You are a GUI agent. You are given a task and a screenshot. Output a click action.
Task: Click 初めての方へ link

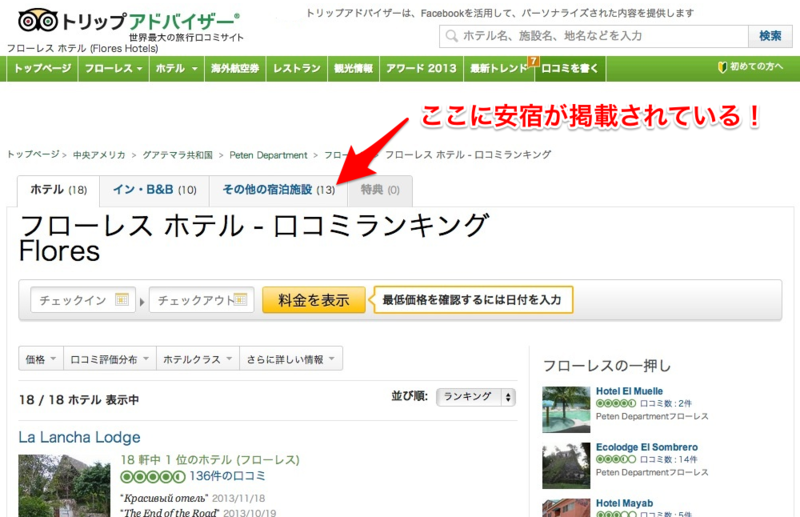click(x=756, y=67)
